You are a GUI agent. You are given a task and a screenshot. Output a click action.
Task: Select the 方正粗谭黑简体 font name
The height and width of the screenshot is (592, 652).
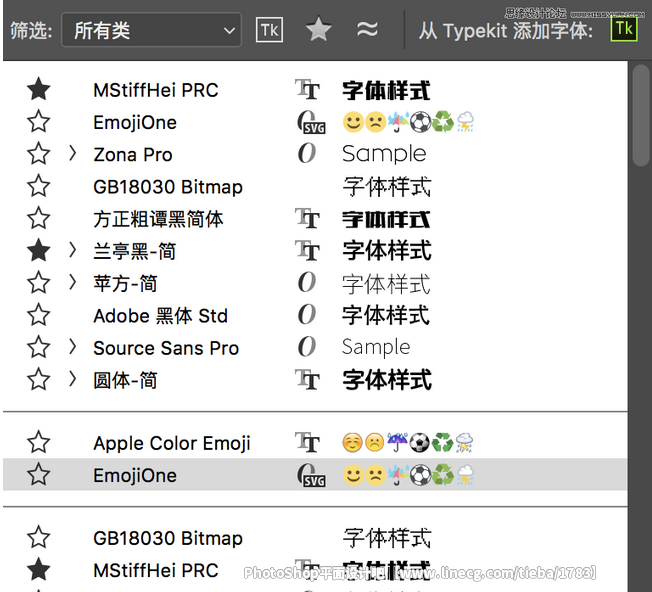coord(158,219)
